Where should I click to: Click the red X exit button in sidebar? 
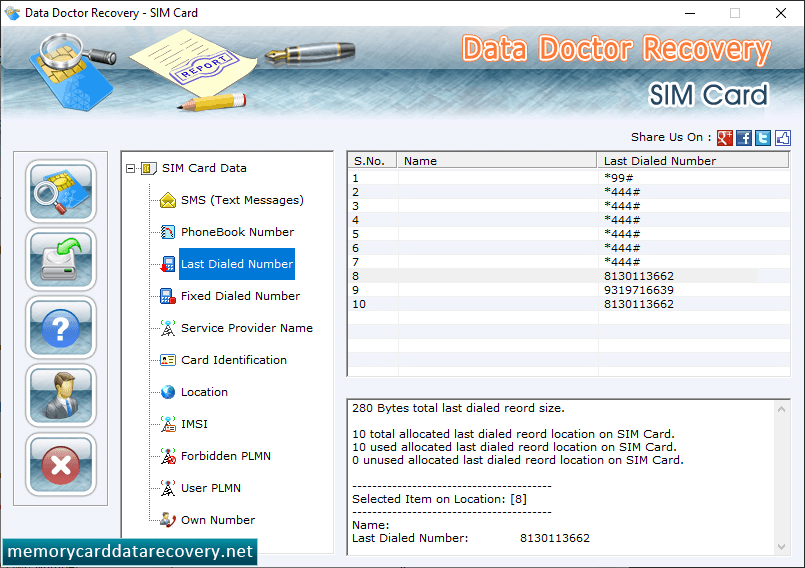pos(61,464)
